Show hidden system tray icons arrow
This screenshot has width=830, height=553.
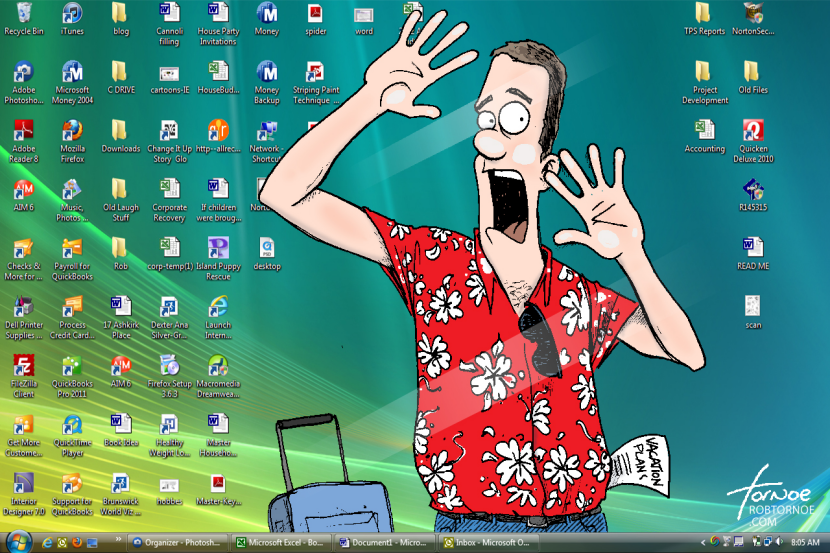tap(703, 542)
